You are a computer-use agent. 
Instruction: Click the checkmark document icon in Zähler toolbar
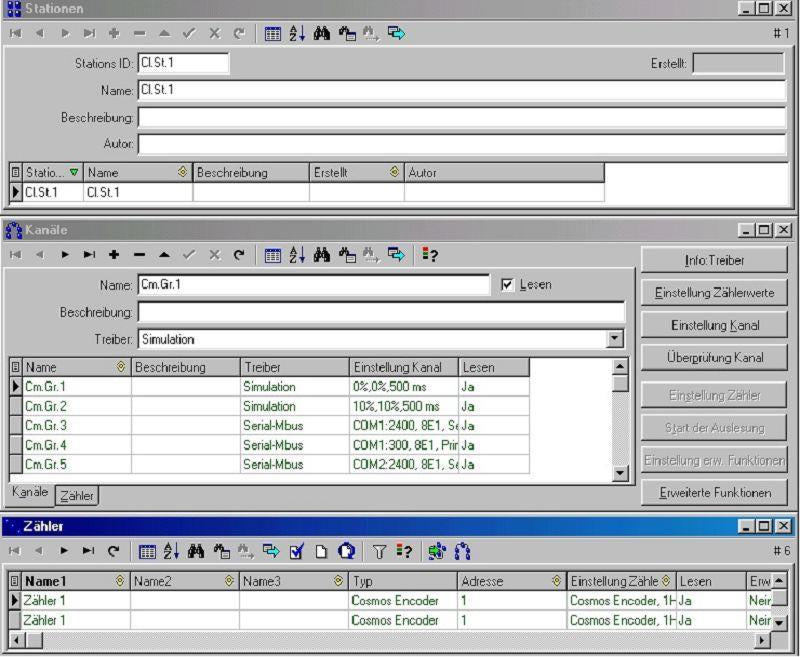[x=296, y=551]
